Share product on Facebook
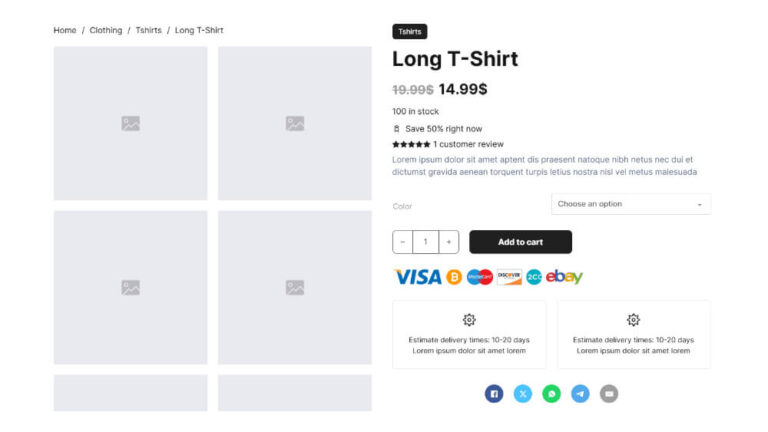This screenshot has width=768, height=432. pos(494,394)
